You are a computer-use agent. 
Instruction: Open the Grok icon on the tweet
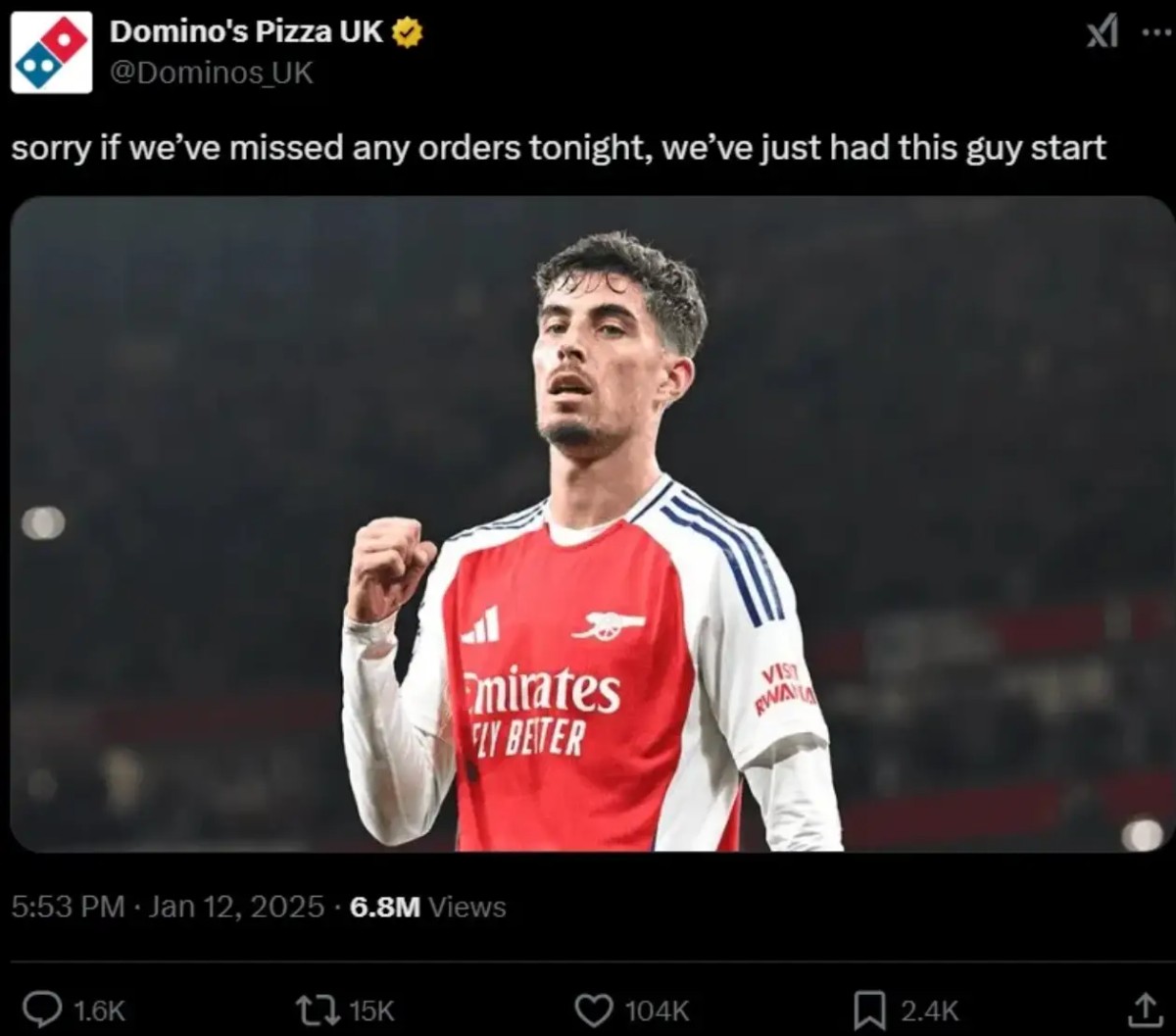point(1102,33)
